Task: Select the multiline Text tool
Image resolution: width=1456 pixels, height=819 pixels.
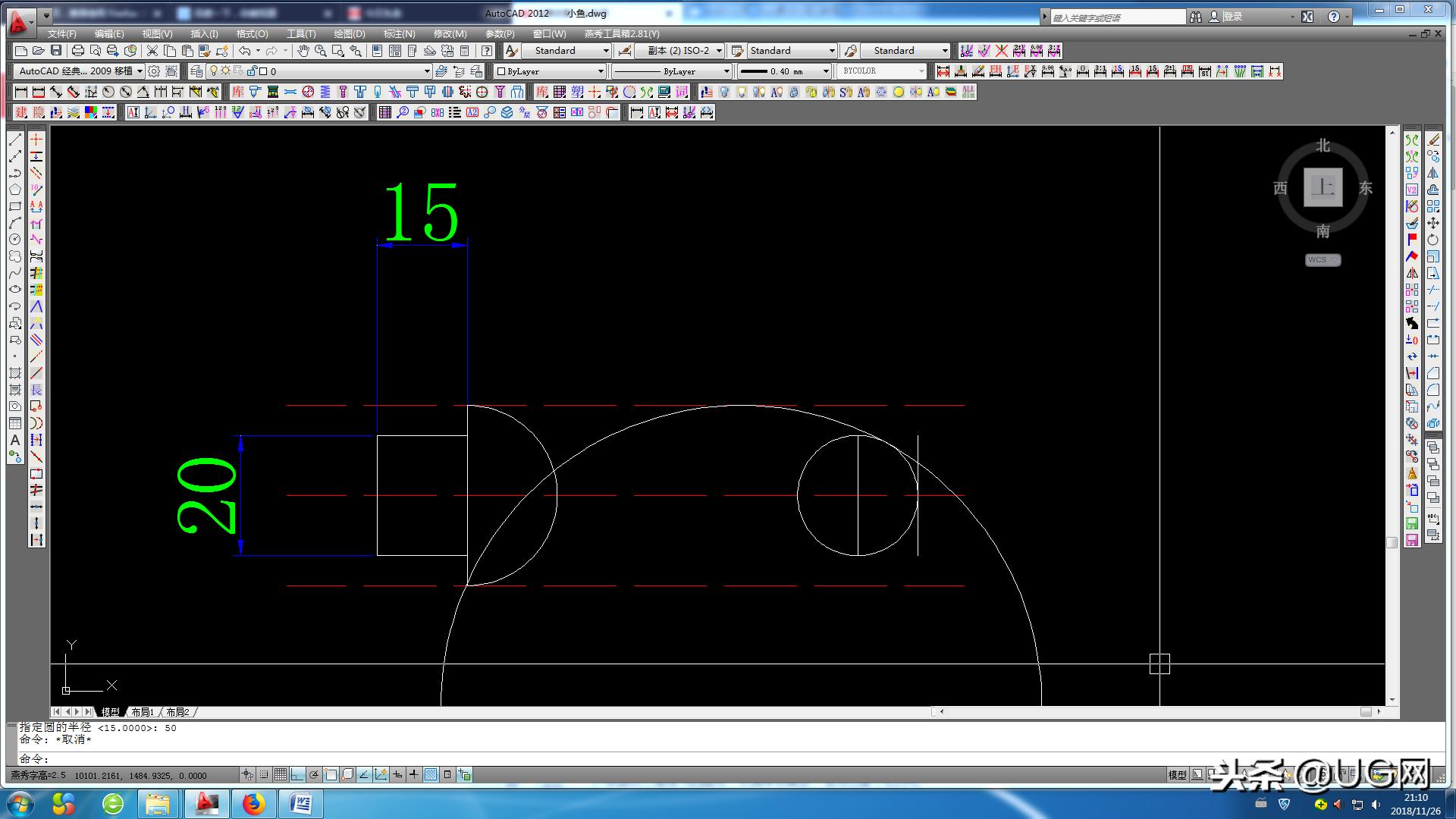Action: coord(14,440)
